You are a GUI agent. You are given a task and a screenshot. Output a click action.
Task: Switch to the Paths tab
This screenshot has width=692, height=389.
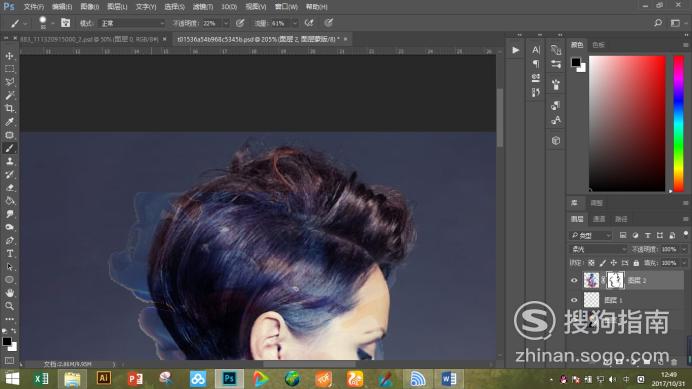tap(621, 219)
